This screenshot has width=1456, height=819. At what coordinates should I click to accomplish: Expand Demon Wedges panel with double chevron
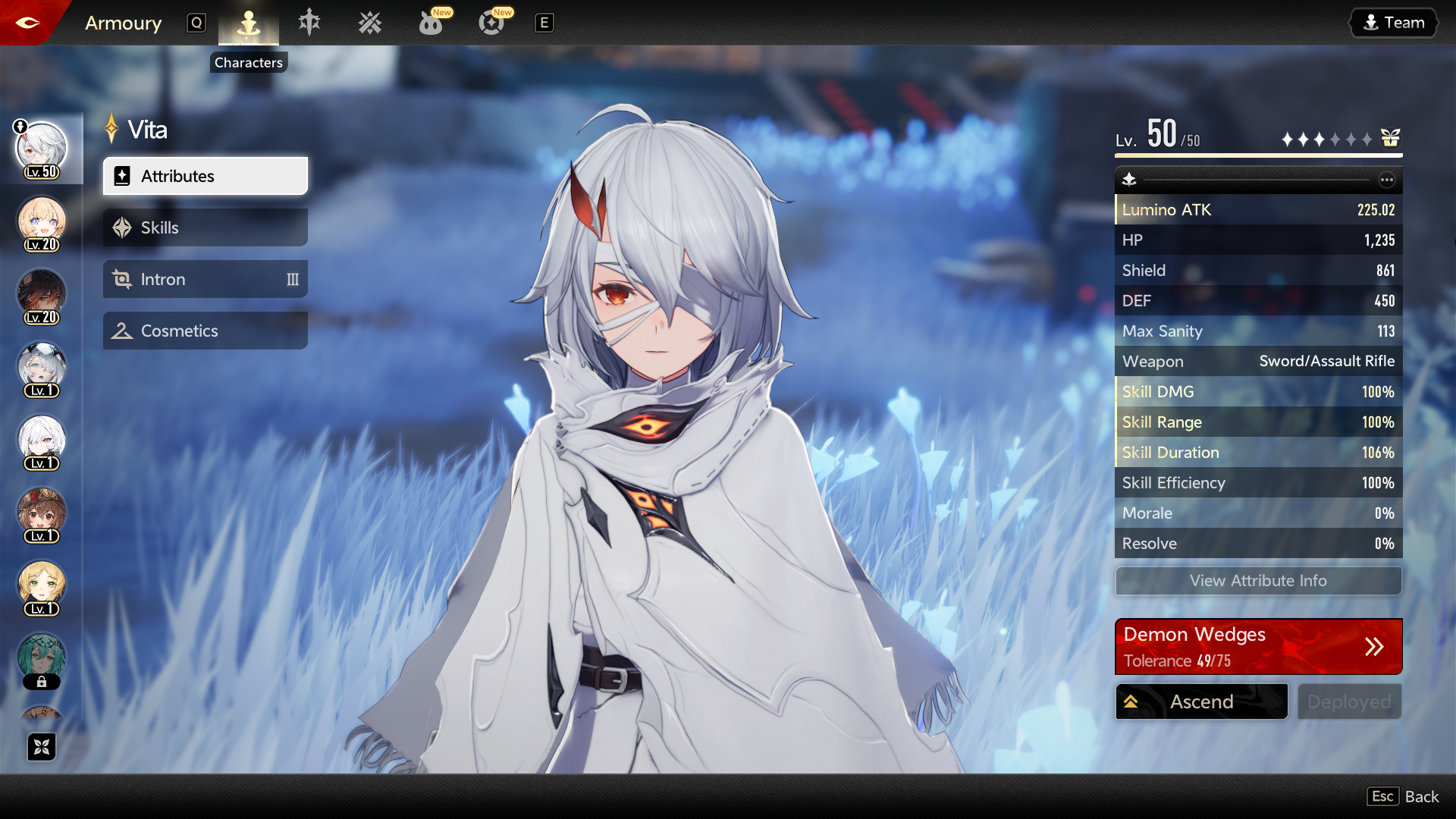(x=1374, y=646)
